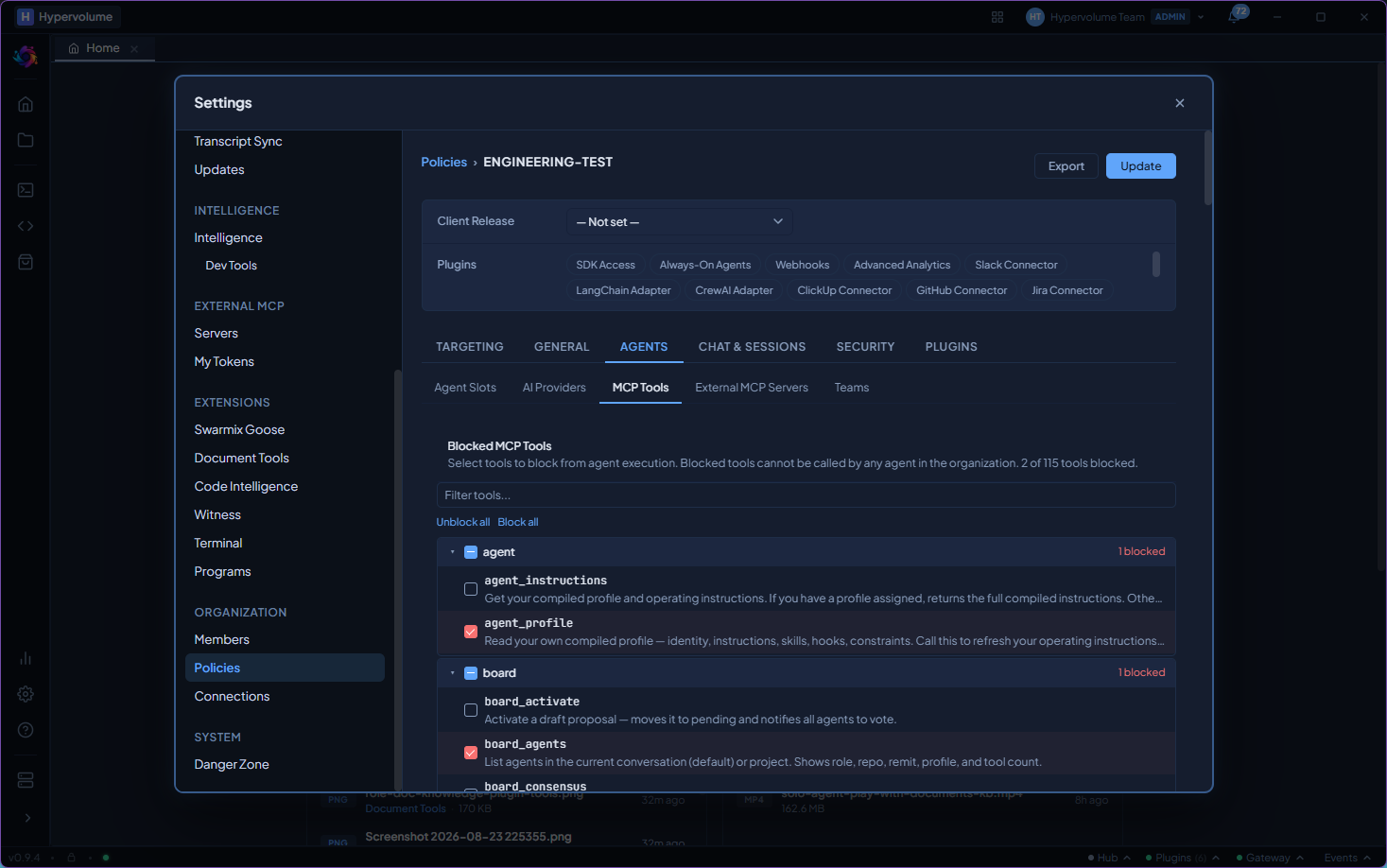Close the Home tab

click(x=134, y=48)
